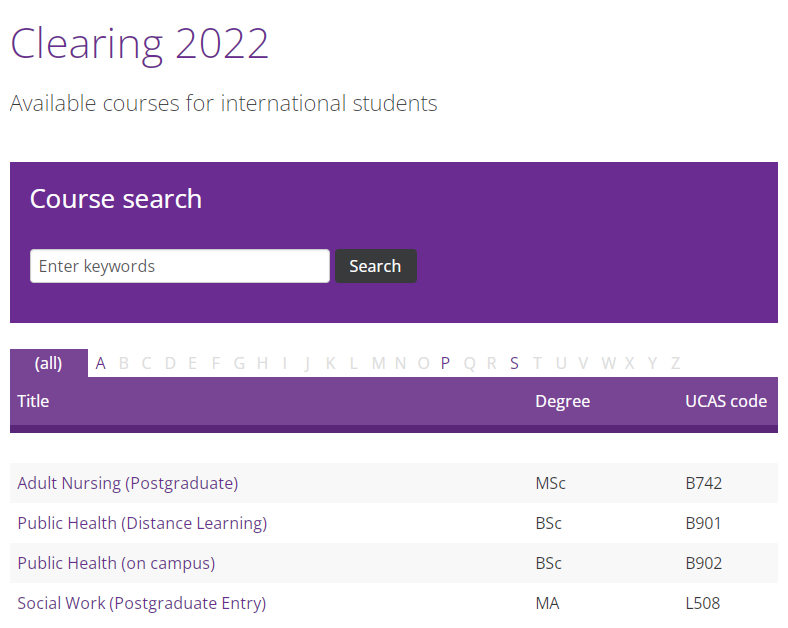This screenshot has height=628, width=788.
Task: Click the Enter keywords search field
Action: (x=180, y=266)
